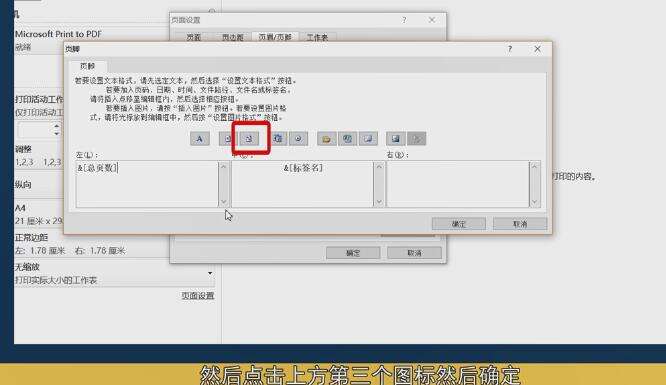Insert file name with the Excel-file icon

(347, 139)
